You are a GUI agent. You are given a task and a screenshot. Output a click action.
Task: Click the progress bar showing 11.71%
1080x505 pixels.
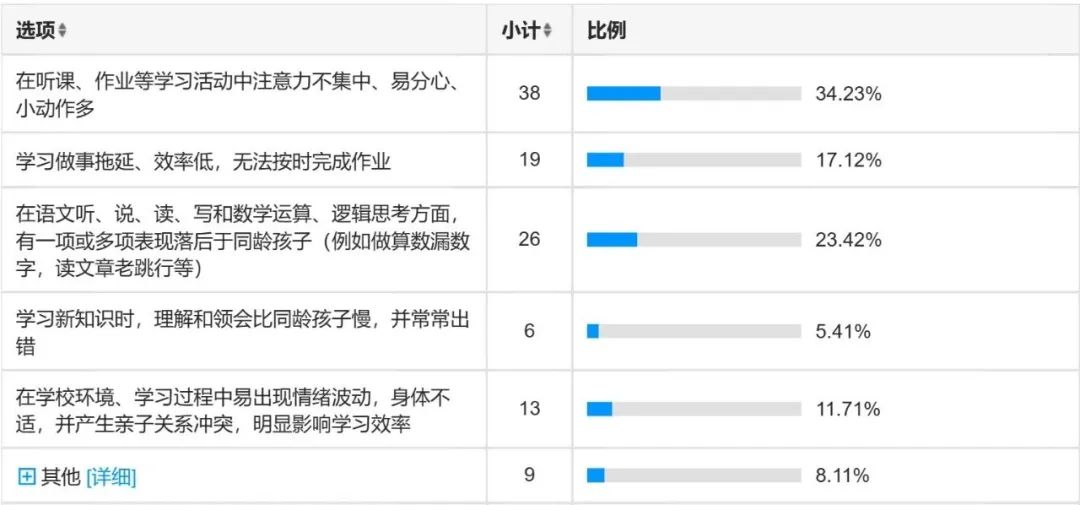693,409
